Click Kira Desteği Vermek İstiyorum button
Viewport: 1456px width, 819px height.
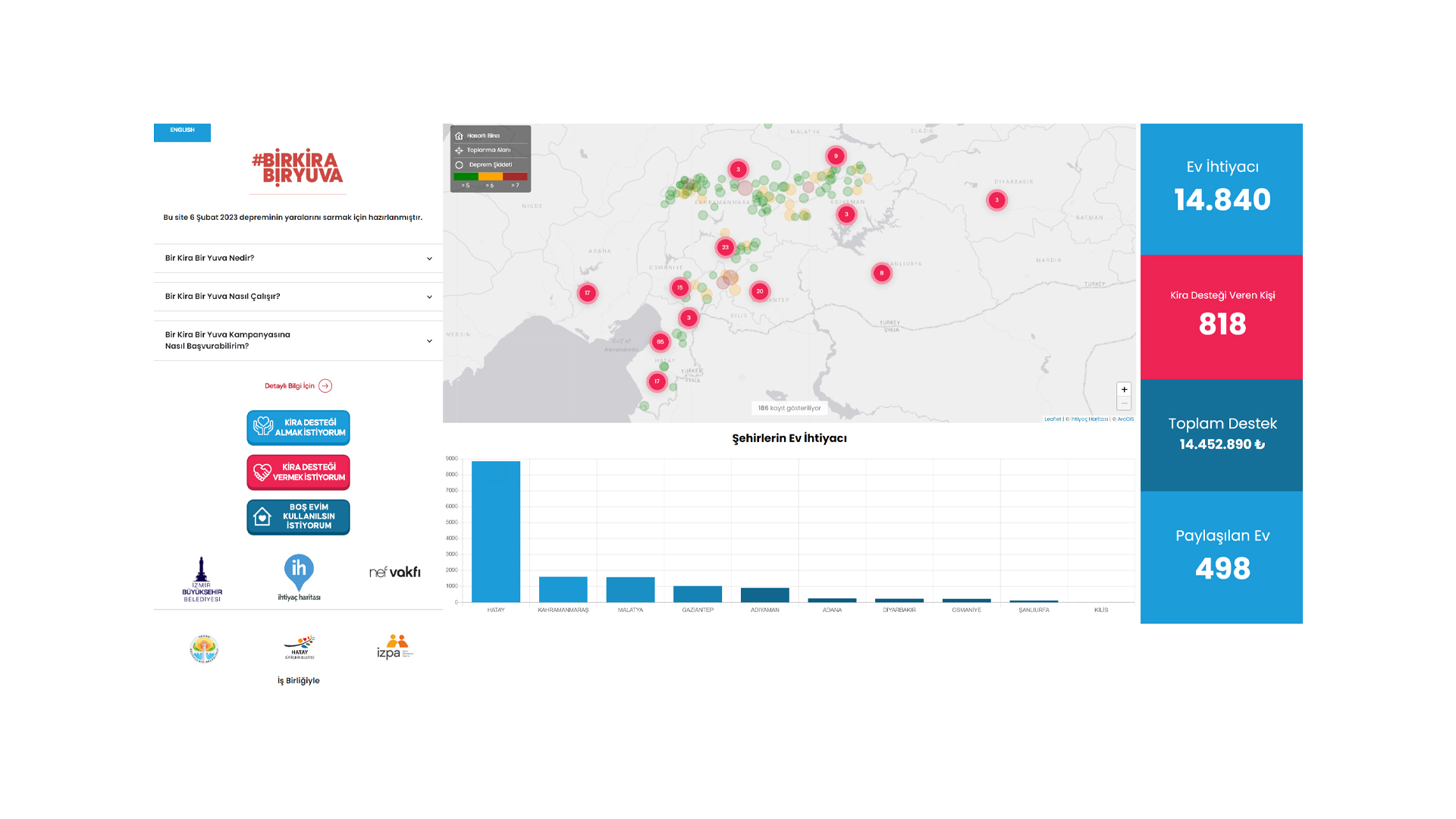click(298, 472)
